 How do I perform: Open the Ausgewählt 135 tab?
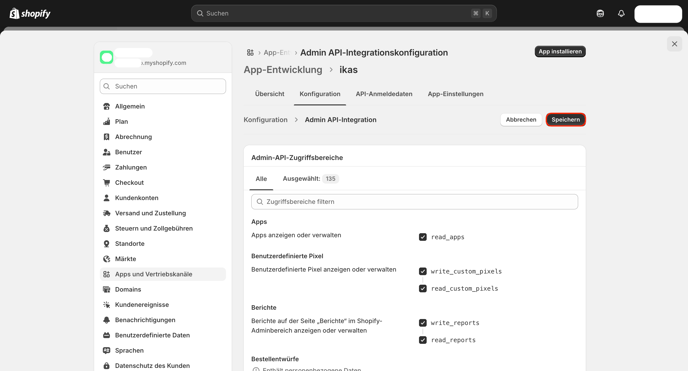click(x=310, y=178)
